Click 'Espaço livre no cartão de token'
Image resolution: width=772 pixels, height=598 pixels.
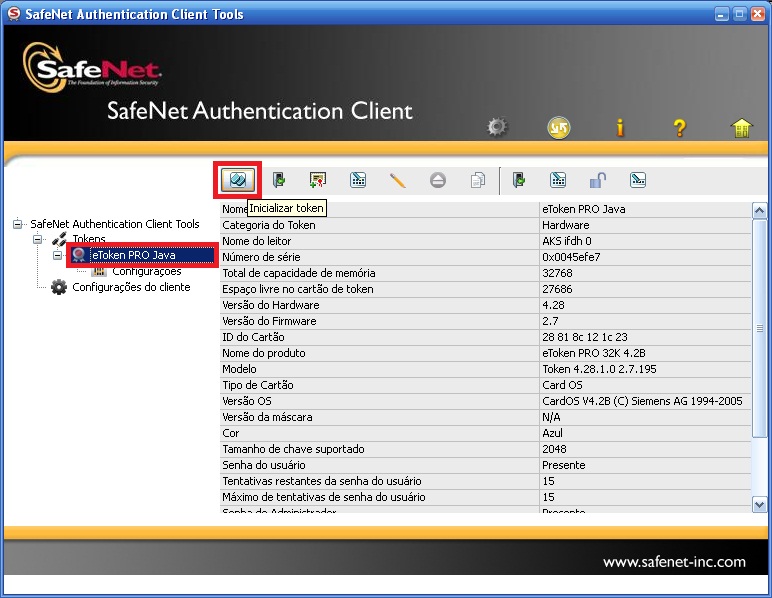coord(298,289)
